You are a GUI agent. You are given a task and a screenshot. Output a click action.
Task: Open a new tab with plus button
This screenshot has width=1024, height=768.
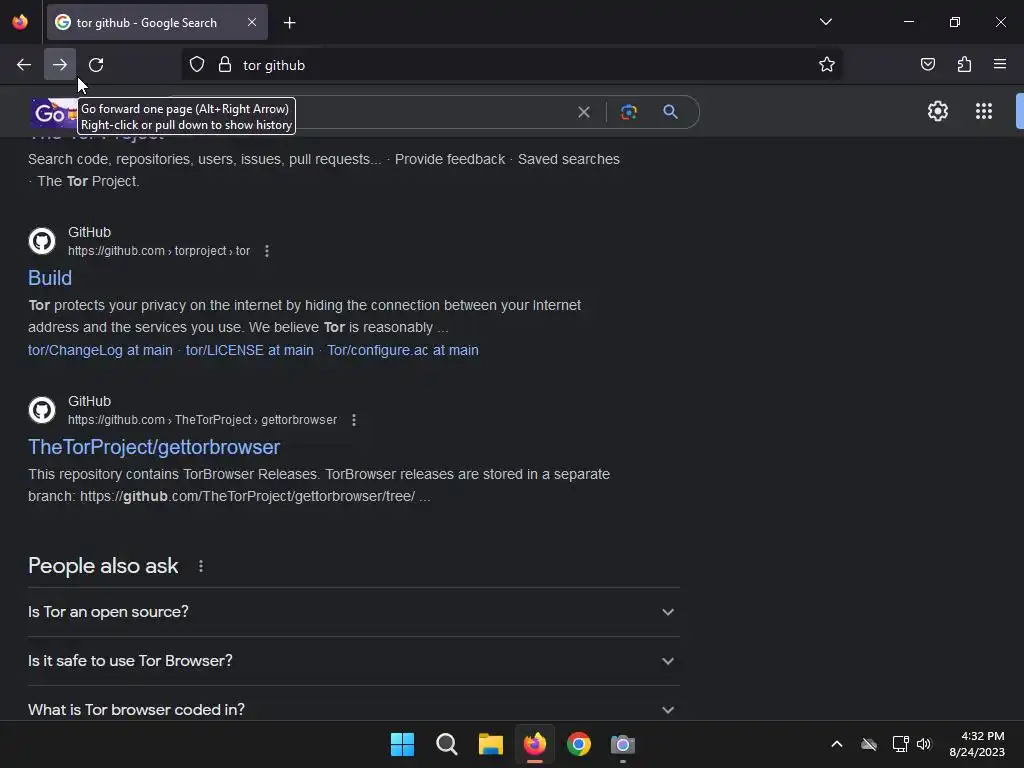[289, 23]
